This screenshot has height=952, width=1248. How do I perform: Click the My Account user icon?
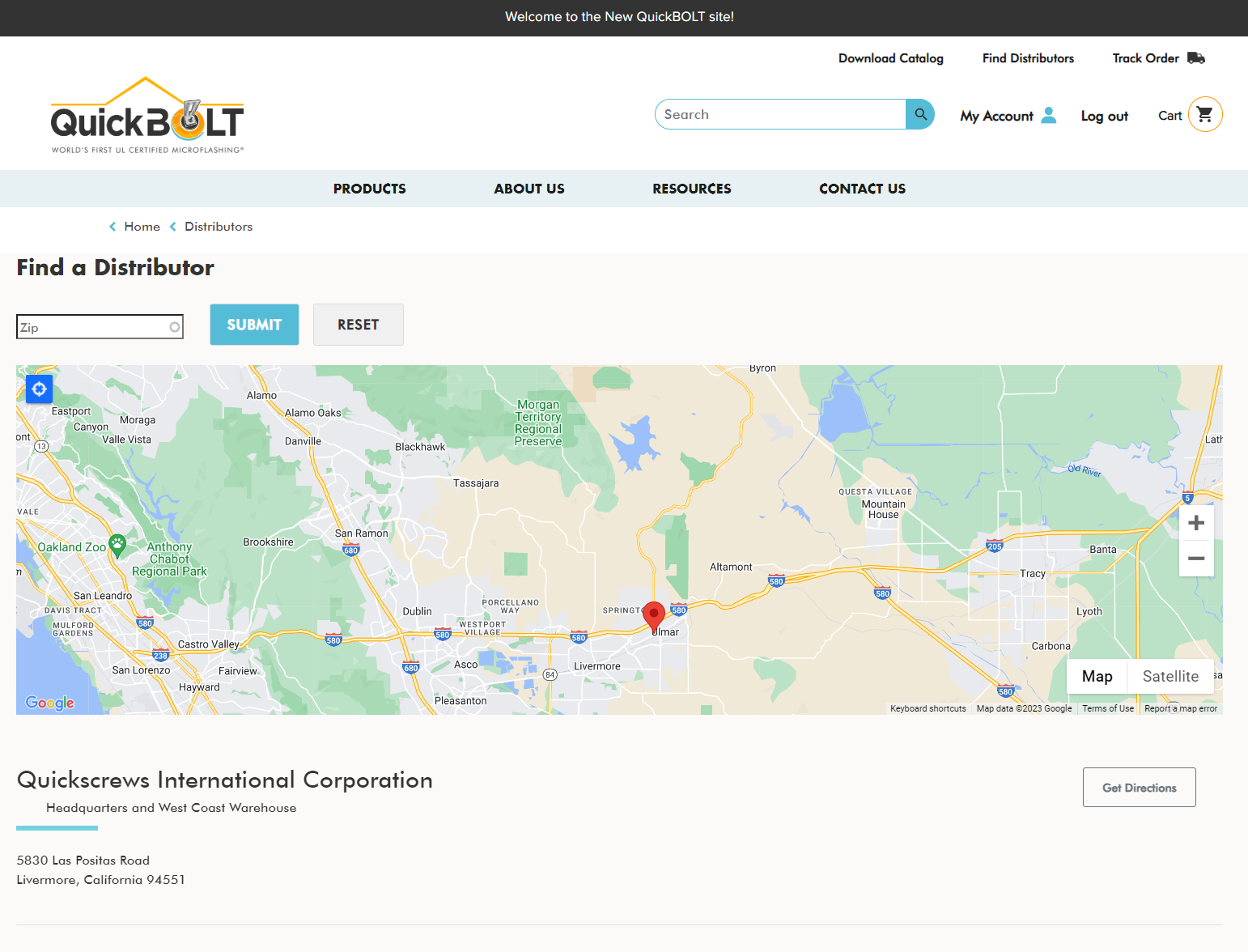pyautogui.click(x=1049, y=115)
